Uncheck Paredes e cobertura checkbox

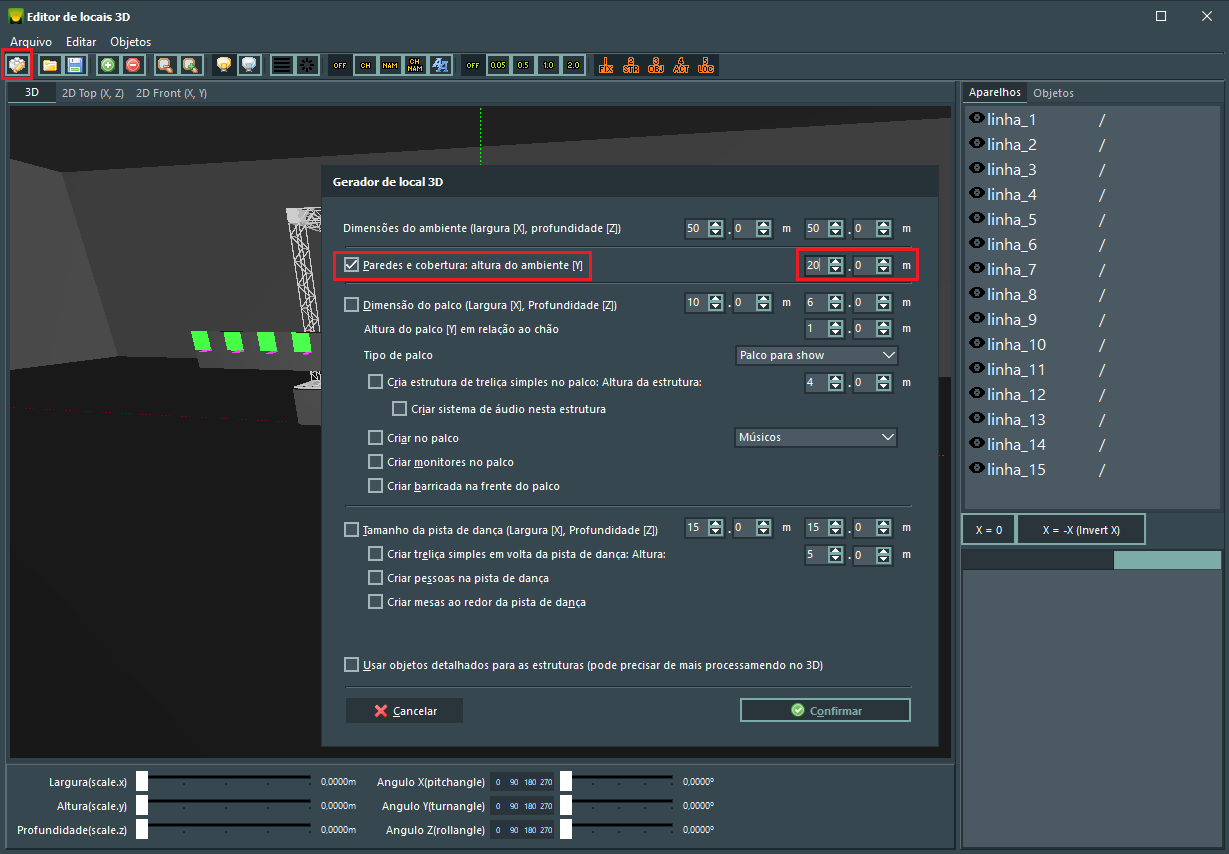tap(351, 265)
